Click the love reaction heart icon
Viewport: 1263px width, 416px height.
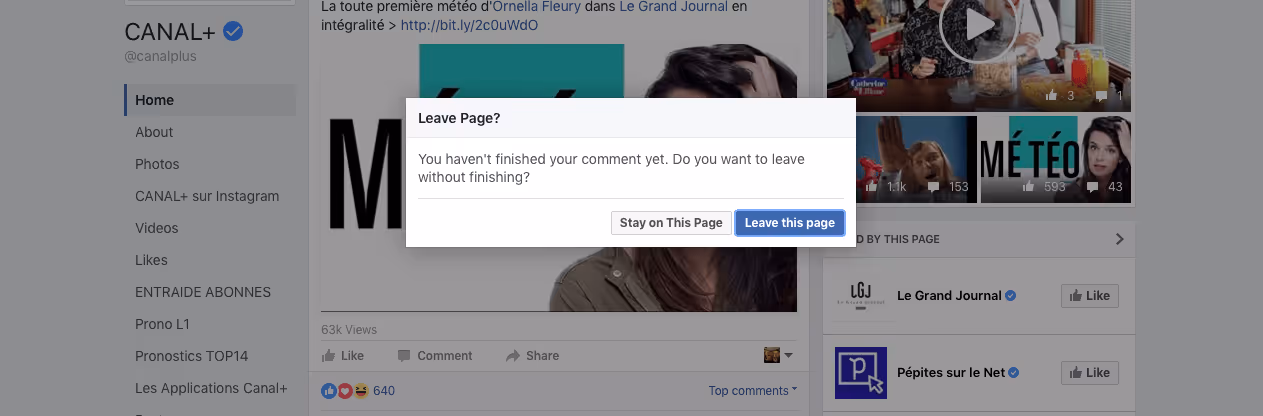click(345, 391)
